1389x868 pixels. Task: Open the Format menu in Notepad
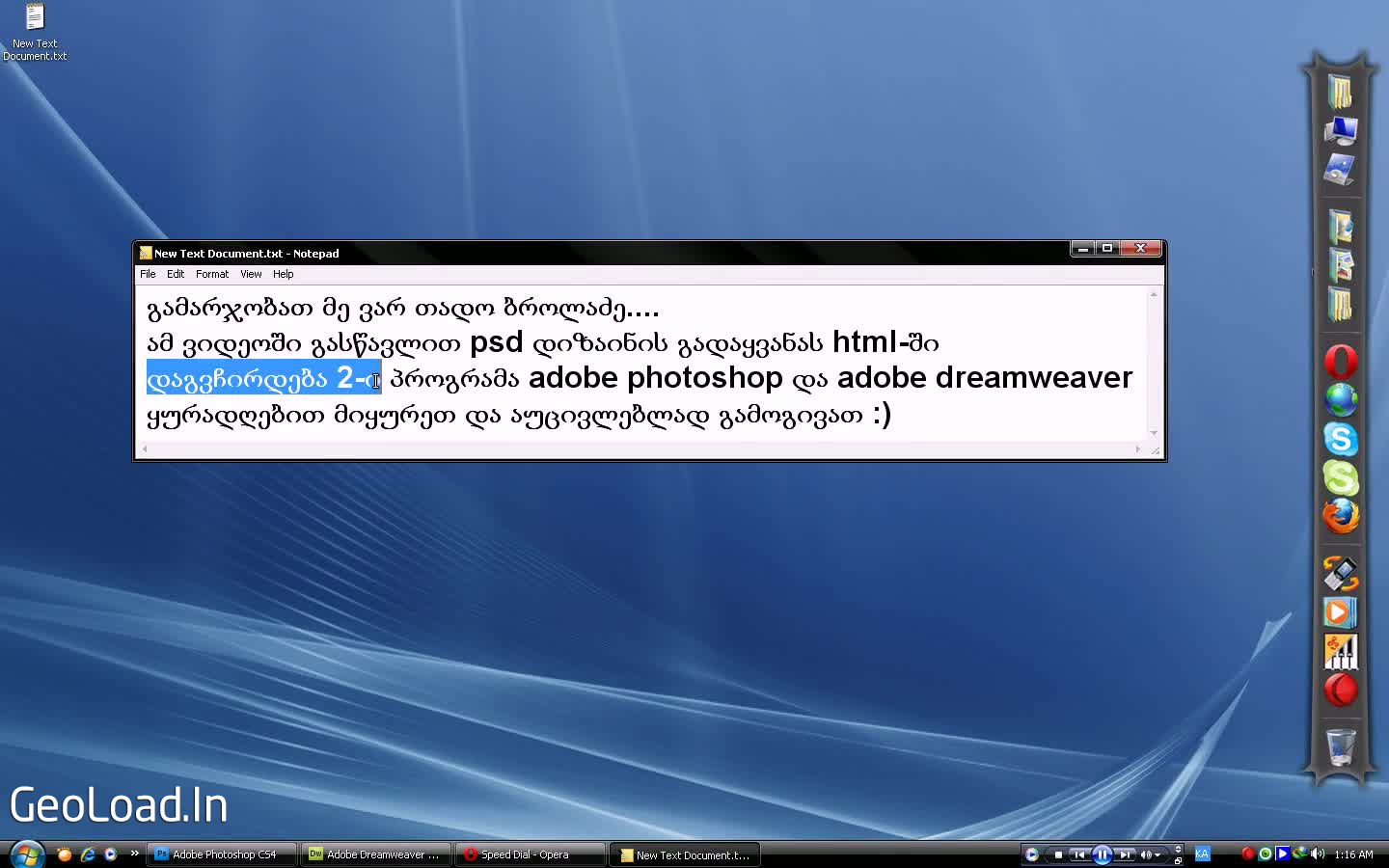click(x=212, y=274)
